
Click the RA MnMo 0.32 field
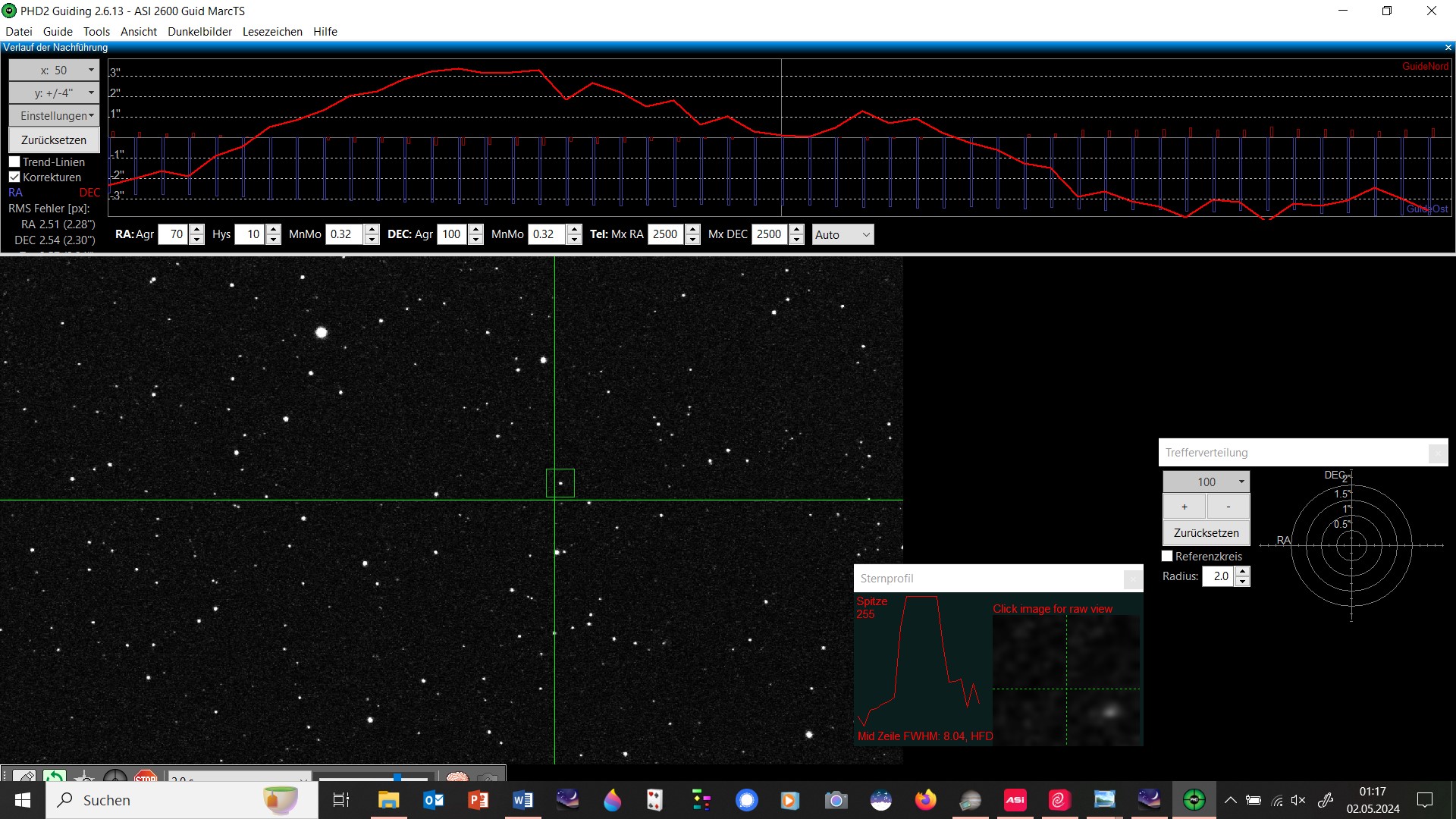345,235
